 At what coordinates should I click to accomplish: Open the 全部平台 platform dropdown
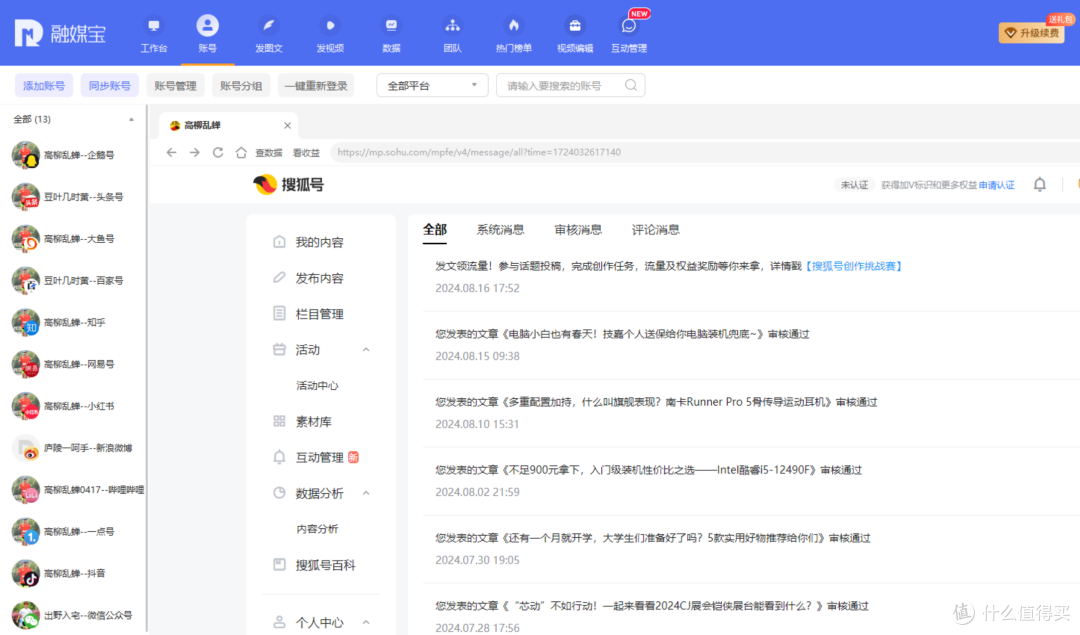[432, 85]
